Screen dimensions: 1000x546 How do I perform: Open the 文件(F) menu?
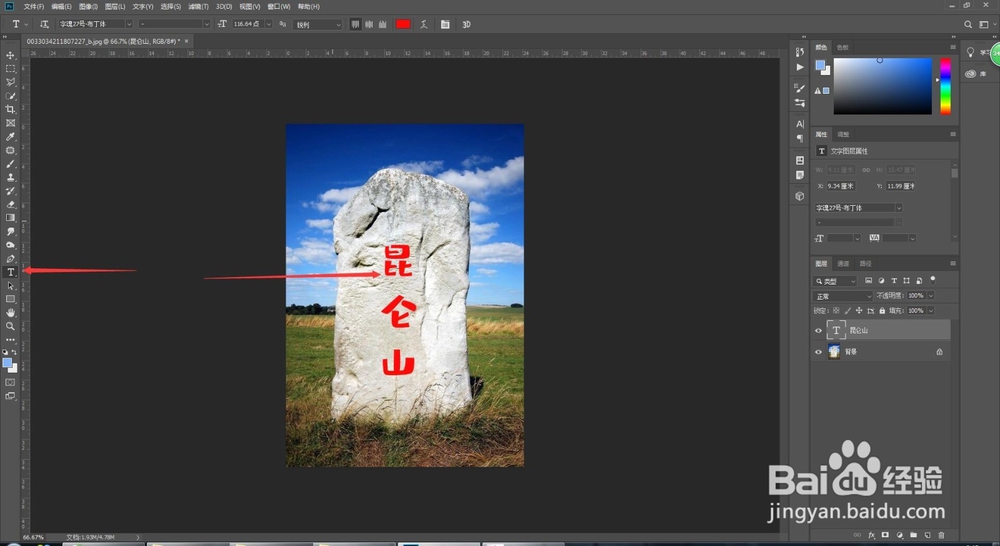pos(34,6)
